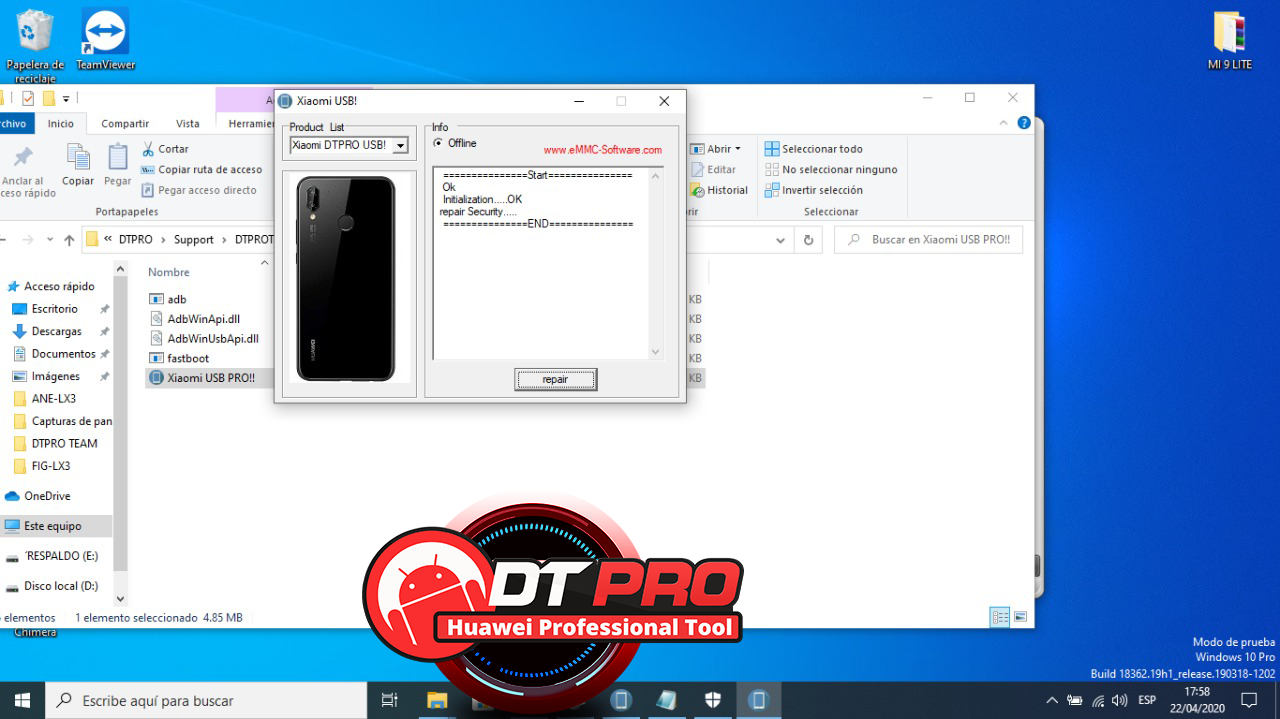Viewport: 1280px width, 719px height.
Task: Switch Explorer to large icons view
Action: tap(1020, 618)
